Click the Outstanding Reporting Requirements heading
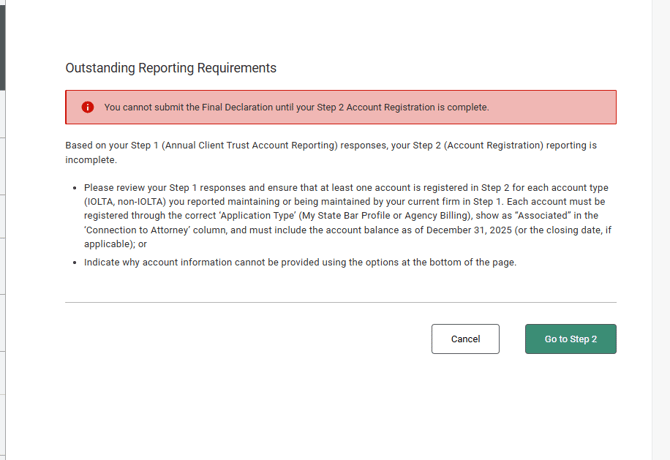 (170, 68)
